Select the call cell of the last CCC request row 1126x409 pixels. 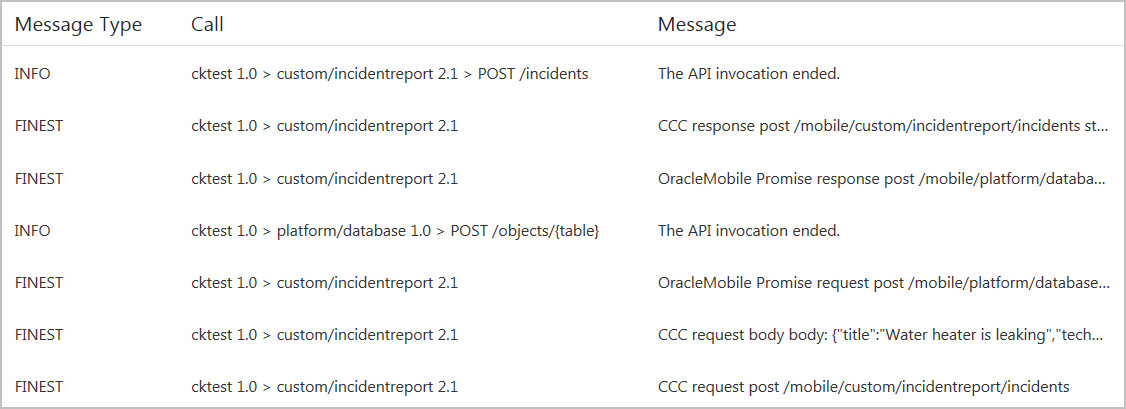pos(324,387)
